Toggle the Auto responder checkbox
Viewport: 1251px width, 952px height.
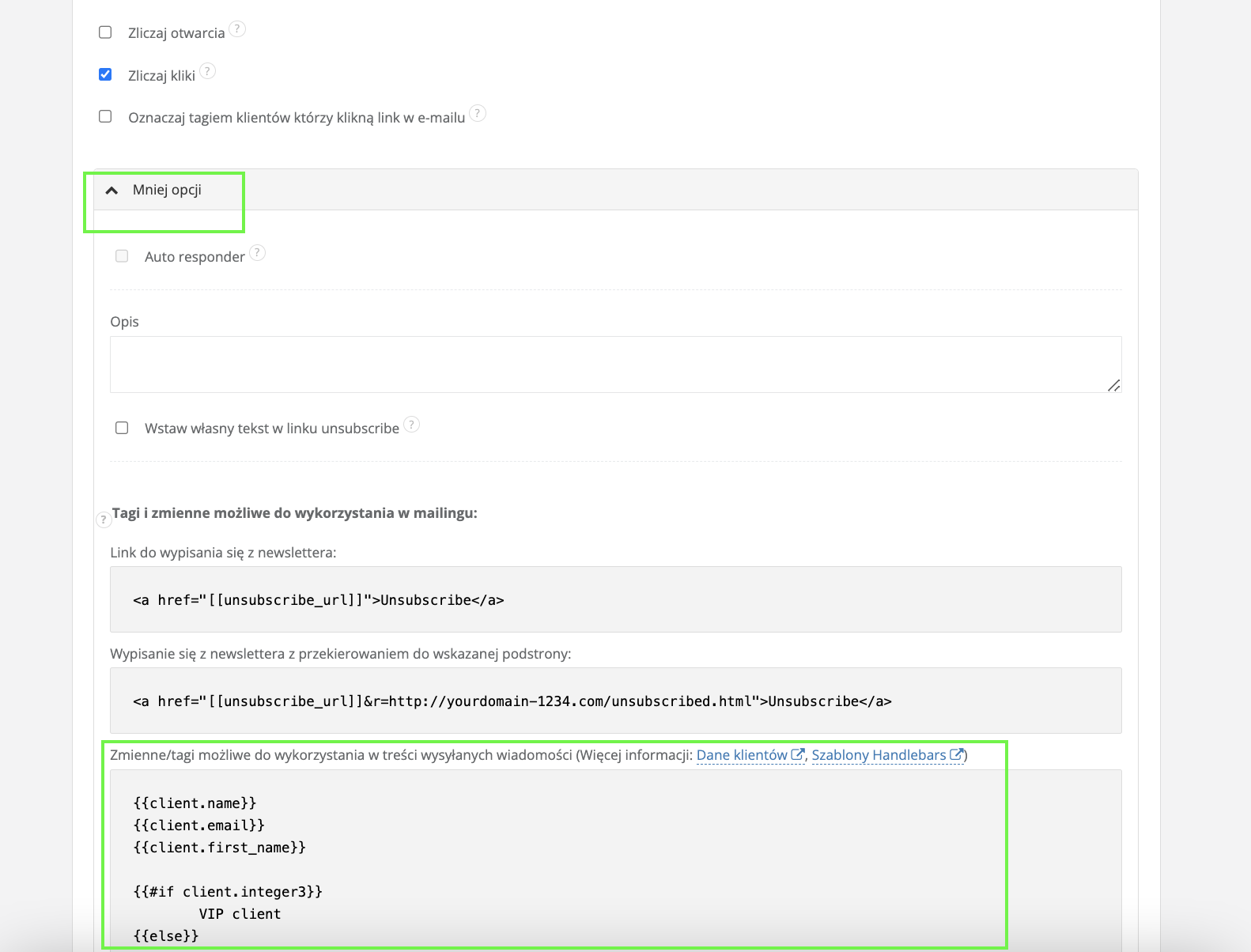point(122,256)
